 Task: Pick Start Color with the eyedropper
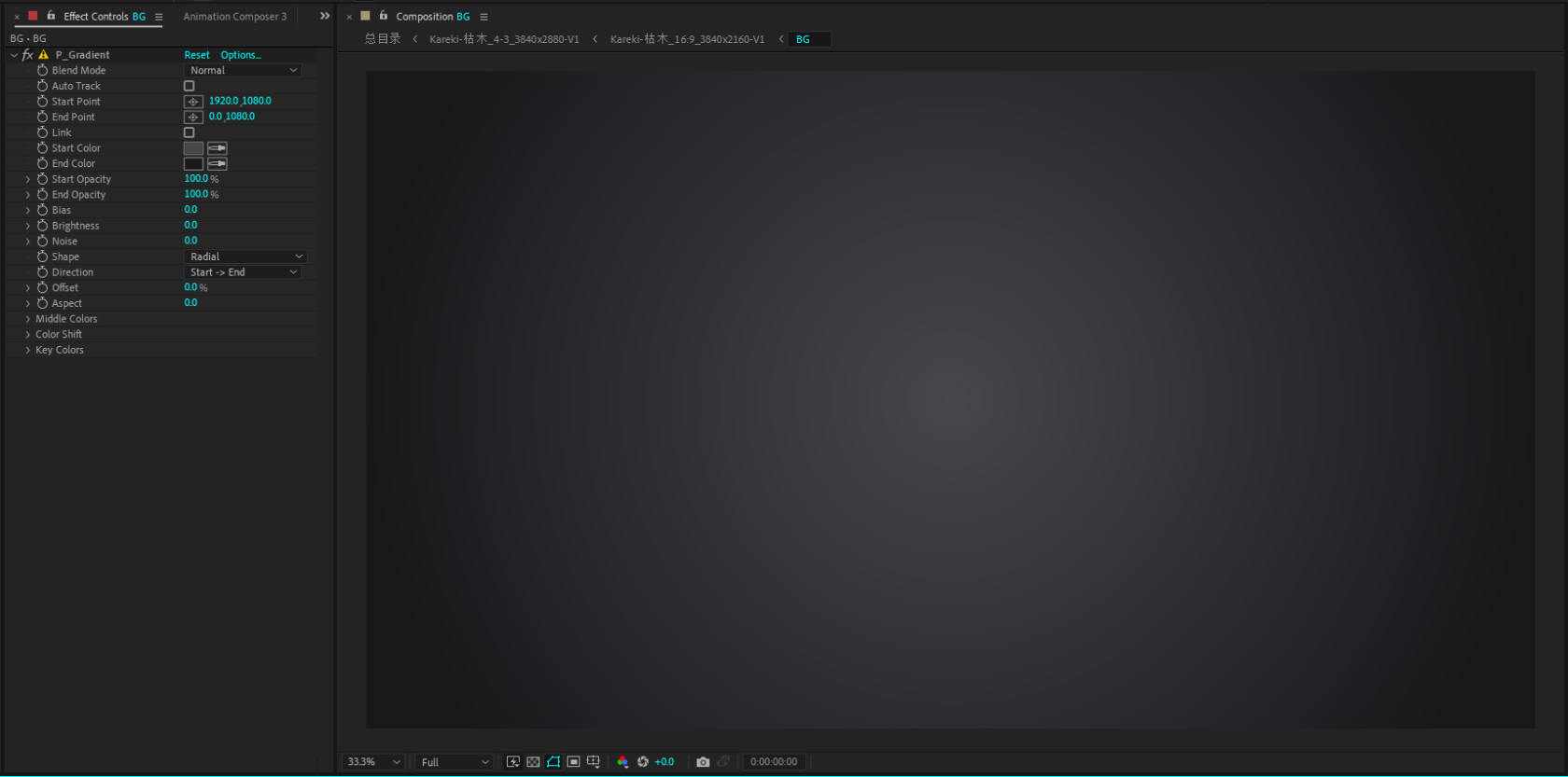(217, 148)
